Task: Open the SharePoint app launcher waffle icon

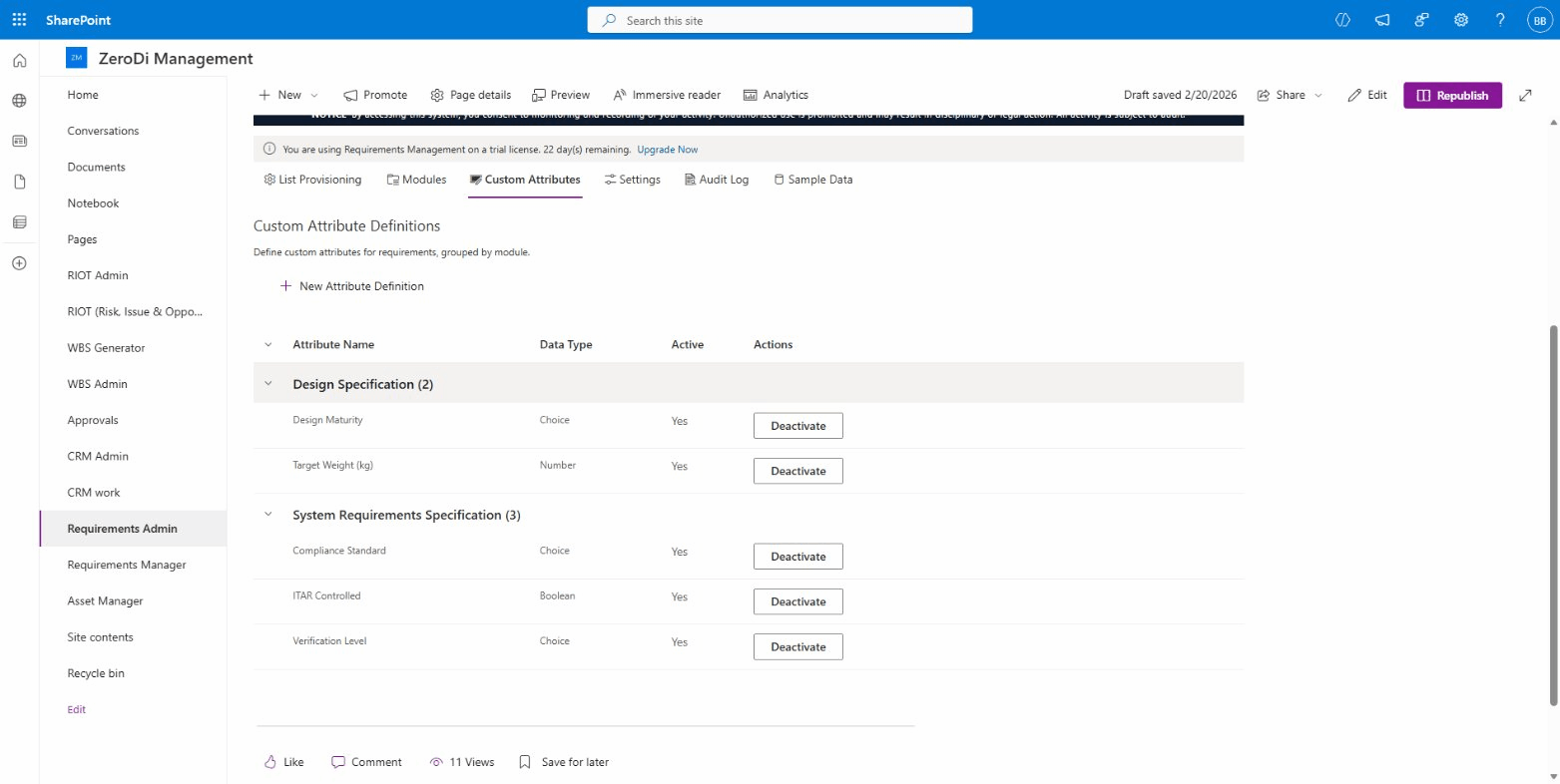Action: pos(18,19)
